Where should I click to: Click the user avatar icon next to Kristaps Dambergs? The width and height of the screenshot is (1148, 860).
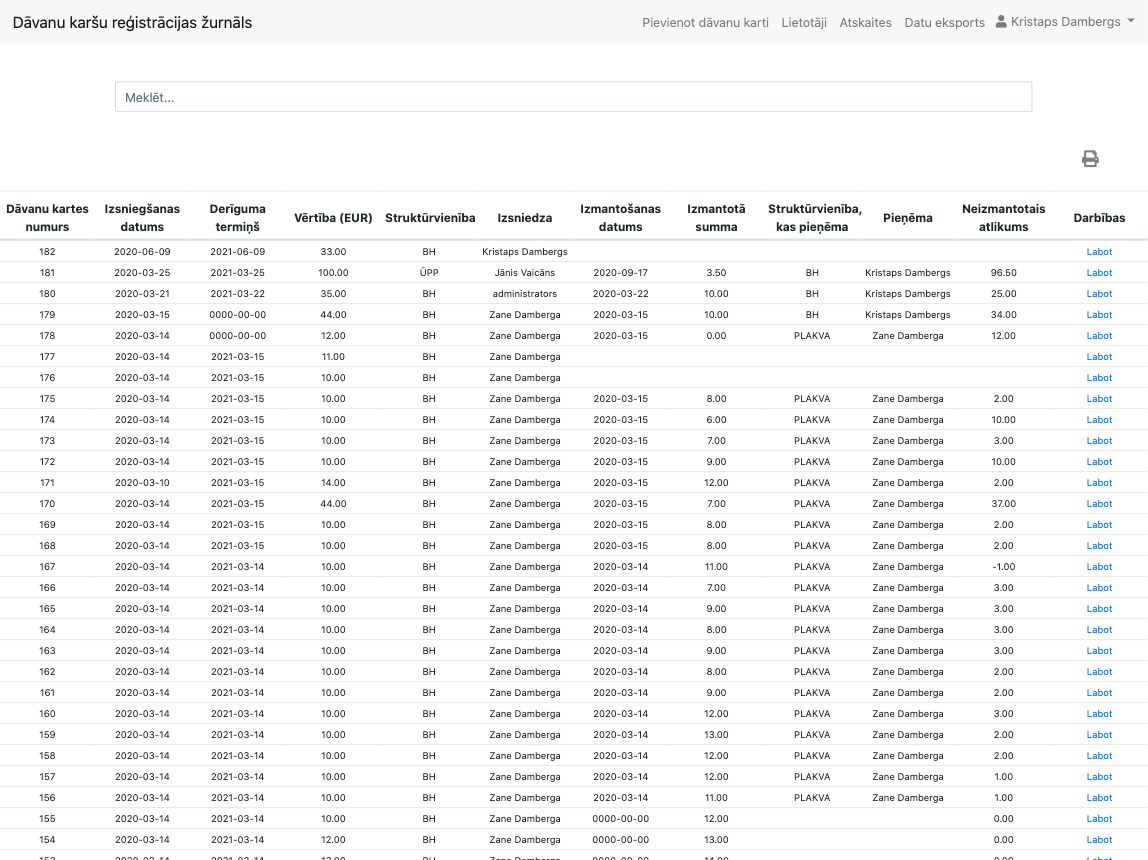pyautogui.click(x=1001, y=22)
